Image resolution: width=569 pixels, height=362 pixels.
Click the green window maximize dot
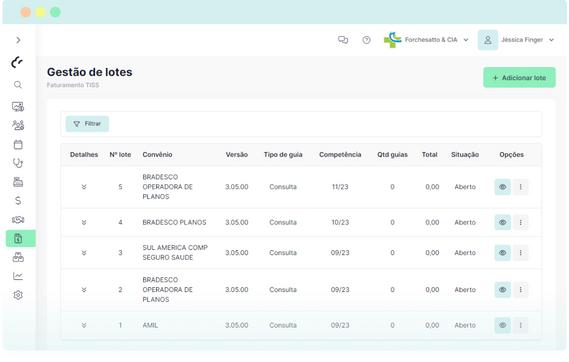(x=55, y=12)
